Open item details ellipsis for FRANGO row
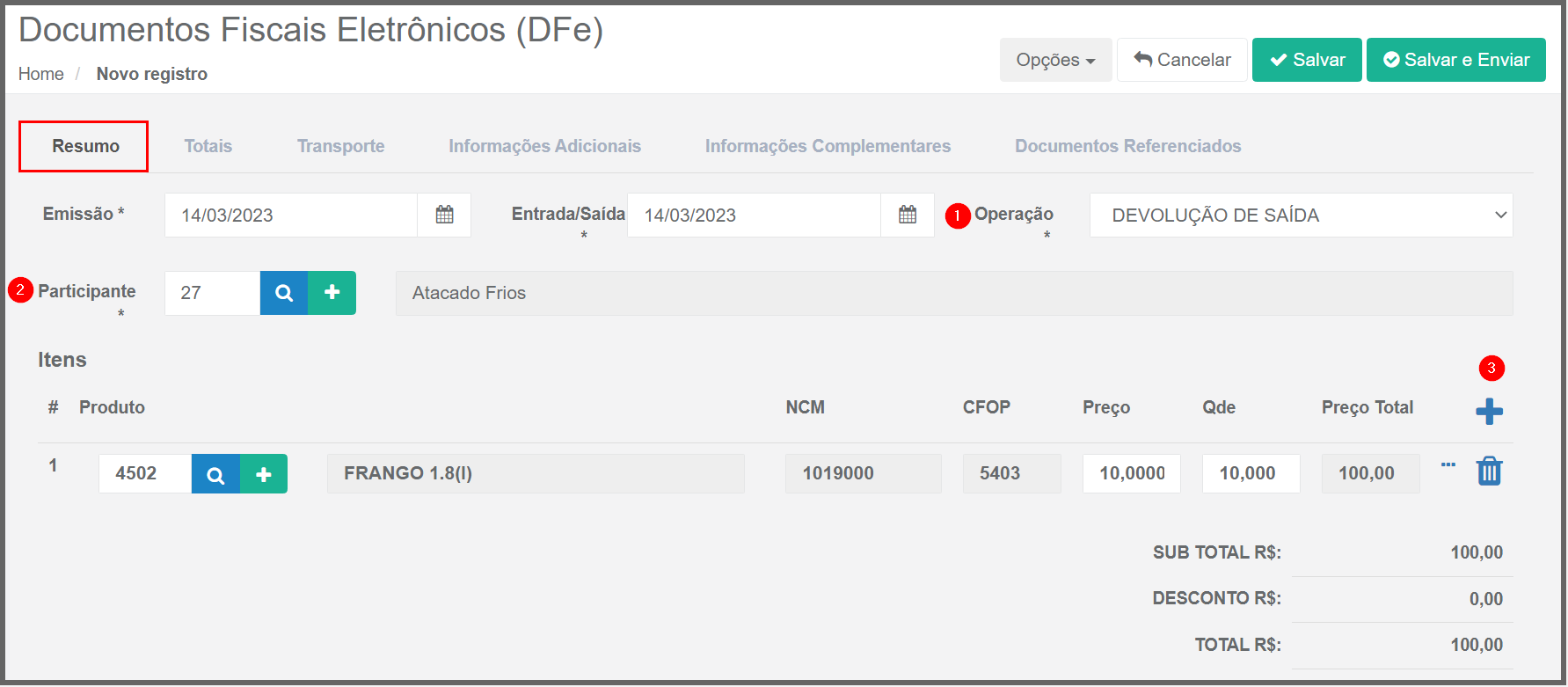The height and width of the screenshot is (687, 1568). click(1448, 464)
